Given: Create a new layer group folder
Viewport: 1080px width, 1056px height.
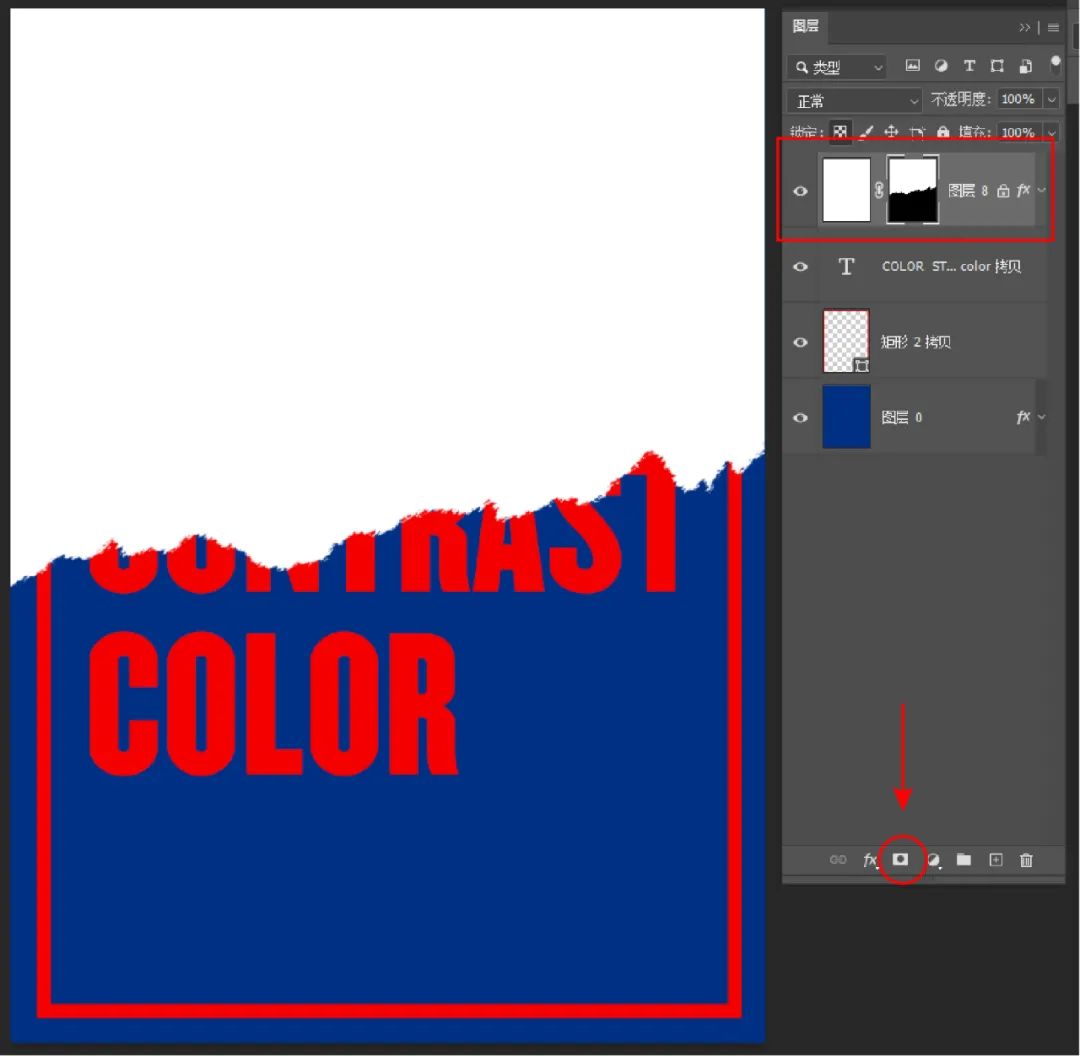Looking at the screenshot, I should (963, 860).
